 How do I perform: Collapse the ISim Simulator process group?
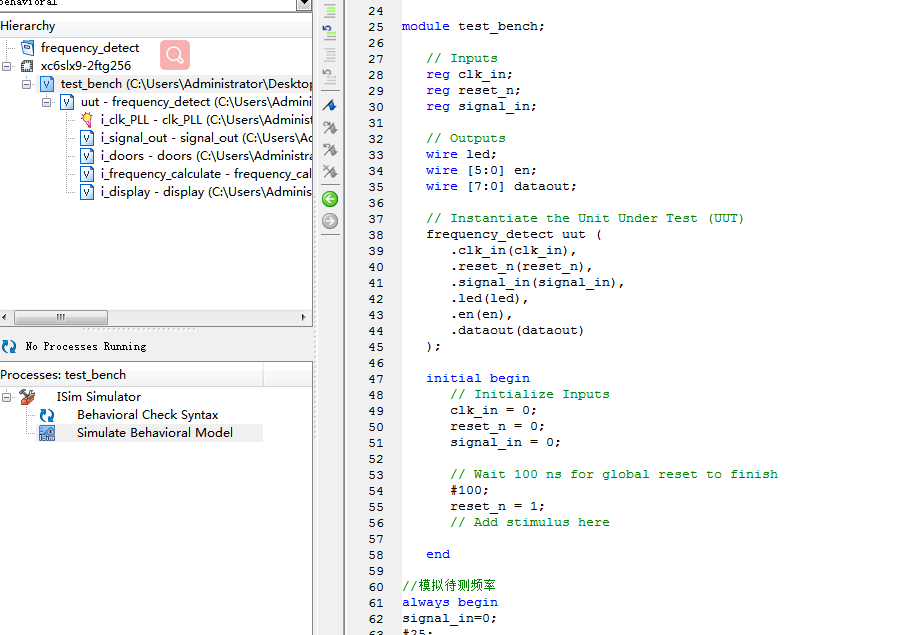[7, 397]
